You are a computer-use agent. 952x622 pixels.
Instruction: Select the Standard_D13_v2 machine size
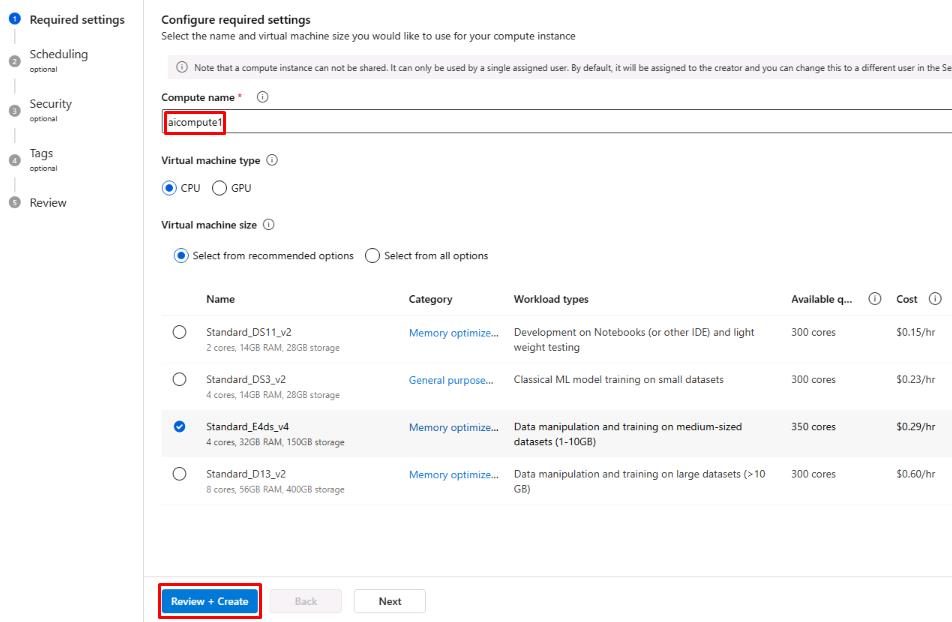[x=179, y=474]
